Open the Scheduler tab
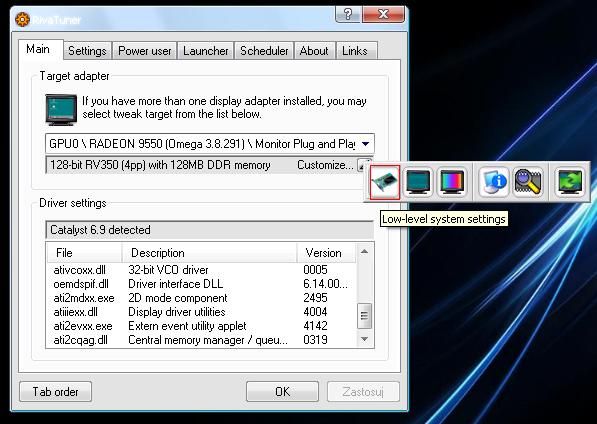The image size is (597, 424). [x=264, y=51]
